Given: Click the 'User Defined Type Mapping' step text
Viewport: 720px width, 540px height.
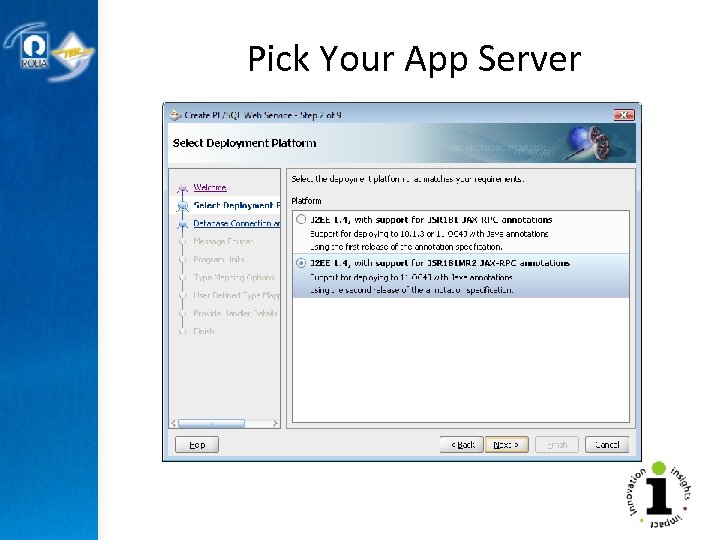Looking at the screenshot, I should 236,295.
